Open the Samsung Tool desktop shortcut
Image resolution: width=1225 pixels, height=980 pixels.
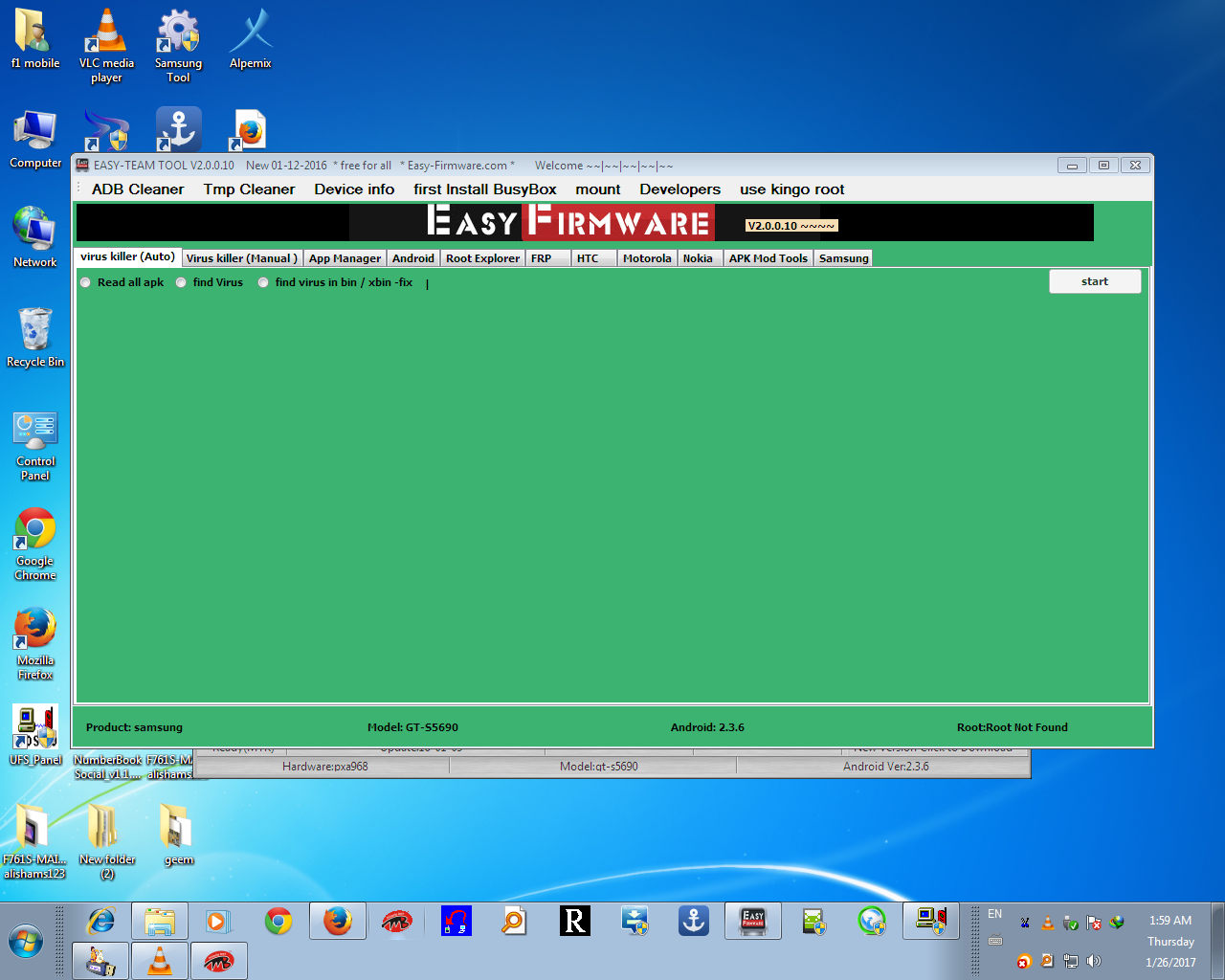tap(178, 46)
